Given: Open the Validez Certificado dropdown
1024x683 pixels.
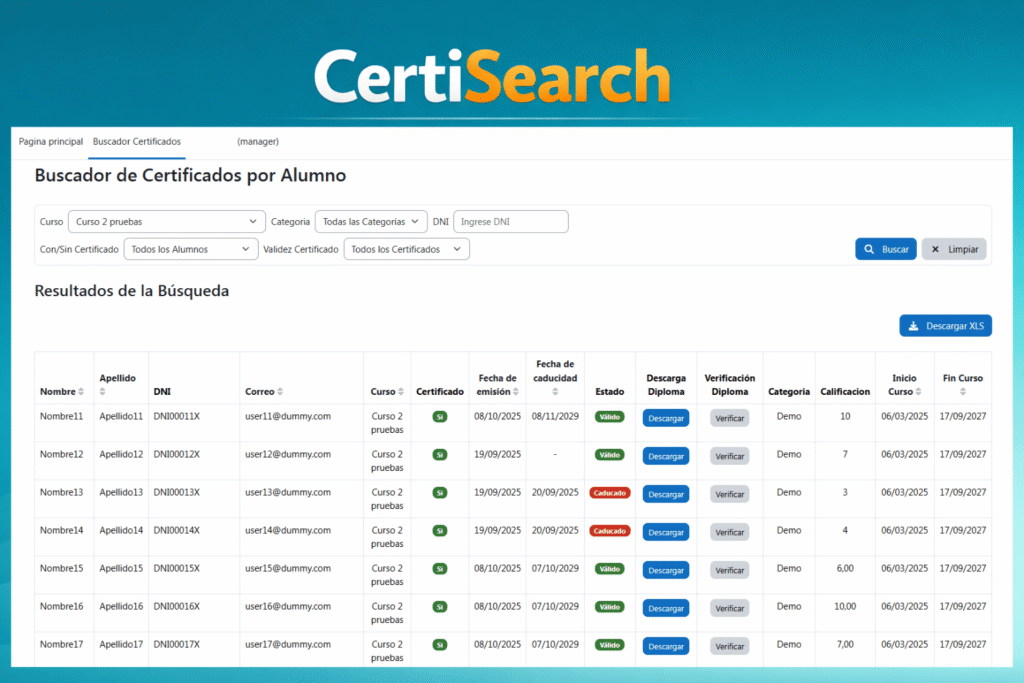Looking at the screenshot, I should 406,249.
